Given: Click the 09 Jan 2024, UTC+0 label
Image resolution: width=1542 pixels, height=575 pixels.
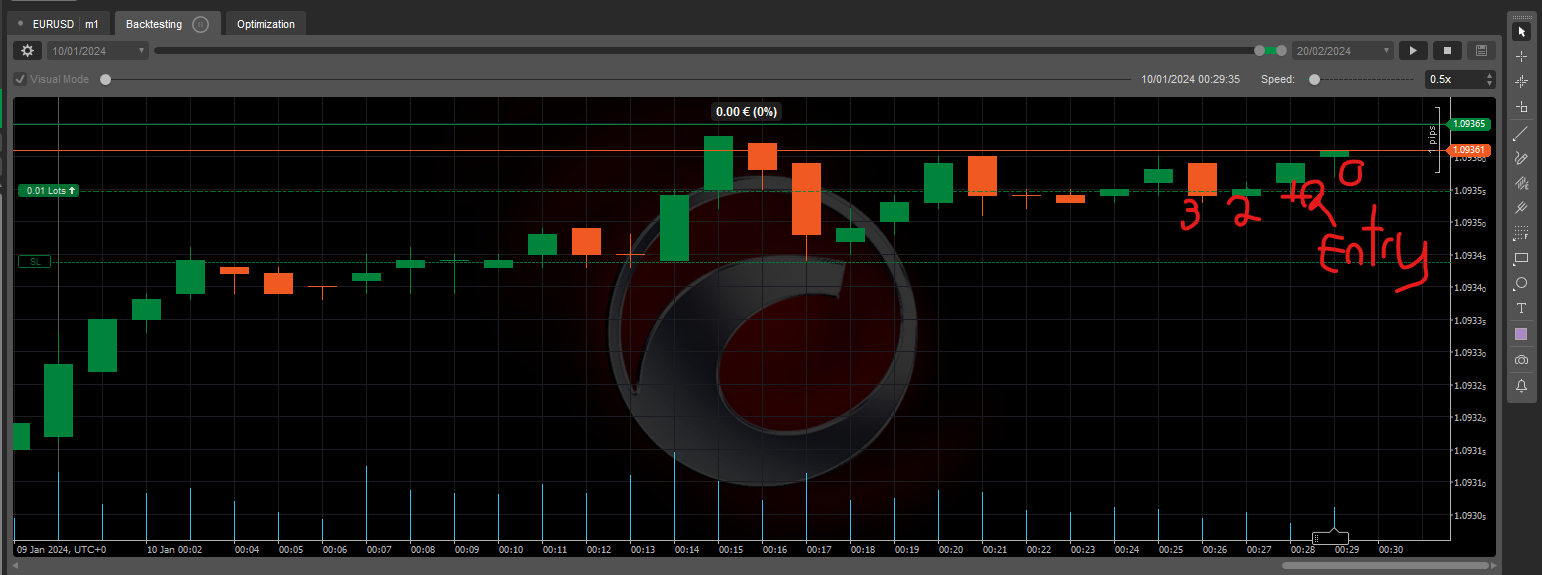Looking at the screenshot, I should pos(62,549).
